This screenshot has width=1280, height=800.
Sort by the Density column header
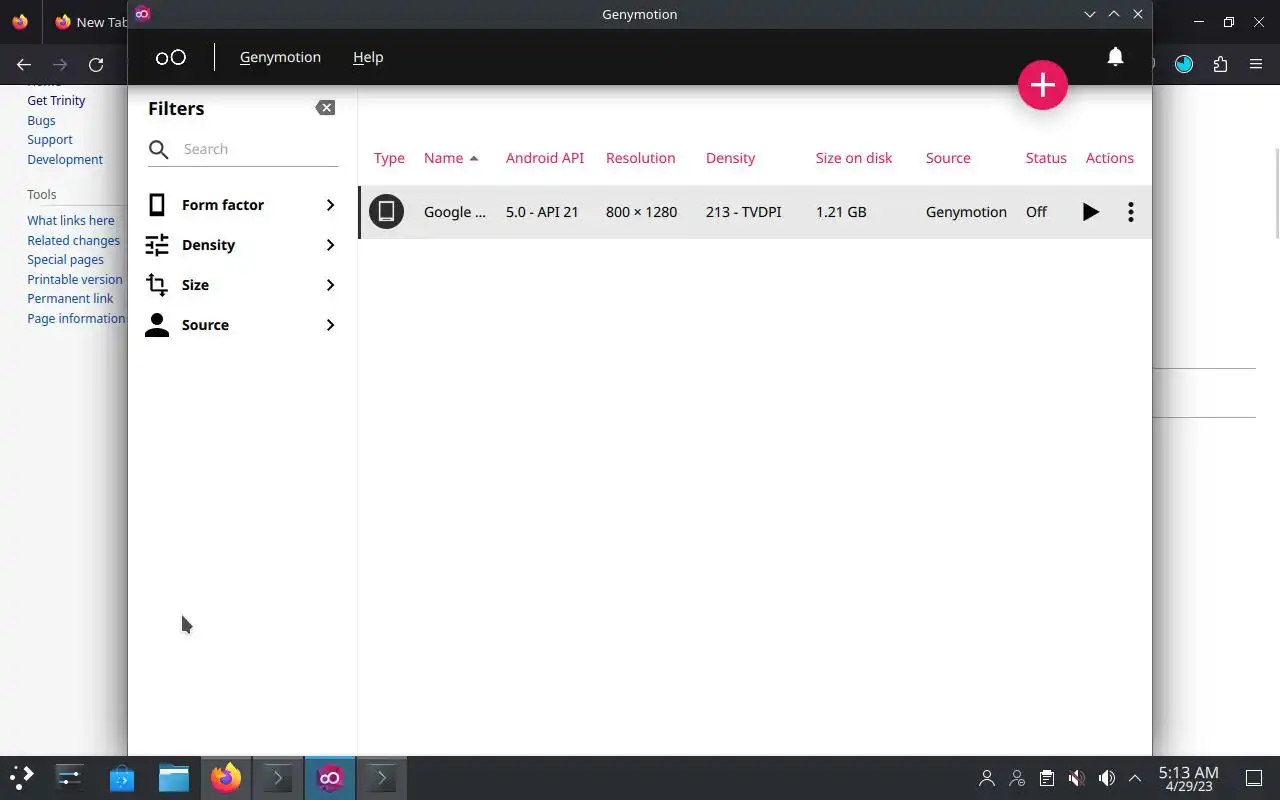731,158
